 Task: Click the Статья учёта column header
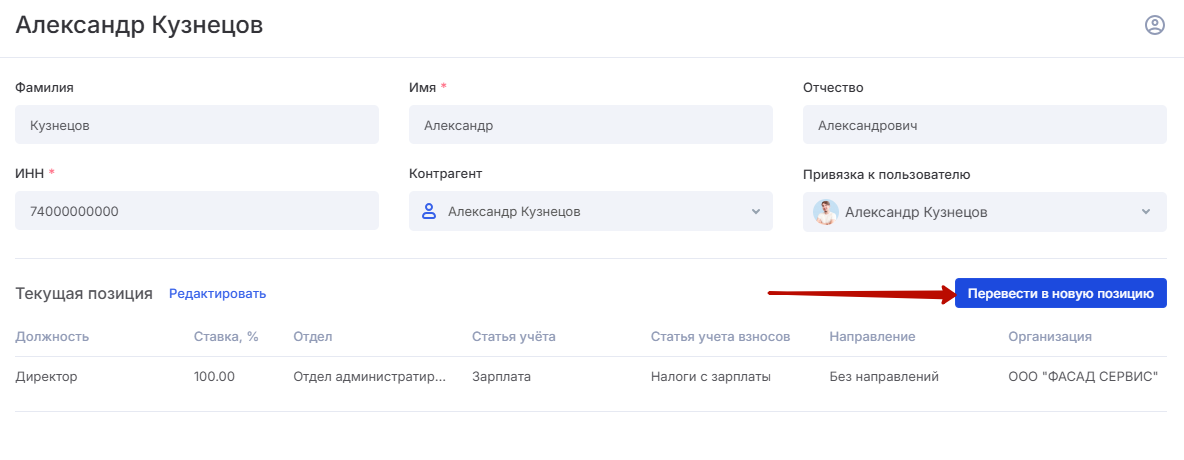[x=513, y=337]
